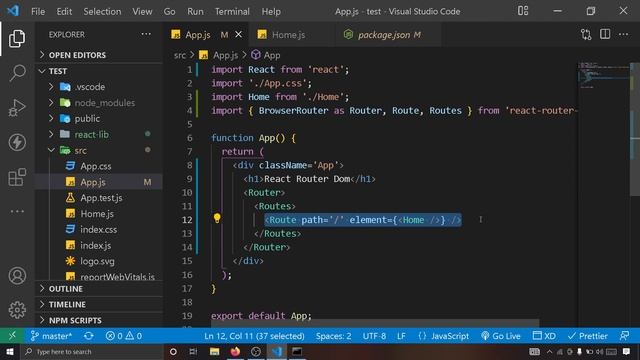Open the Selection menu
Screen dimensions: 640x360
[102, 11]
